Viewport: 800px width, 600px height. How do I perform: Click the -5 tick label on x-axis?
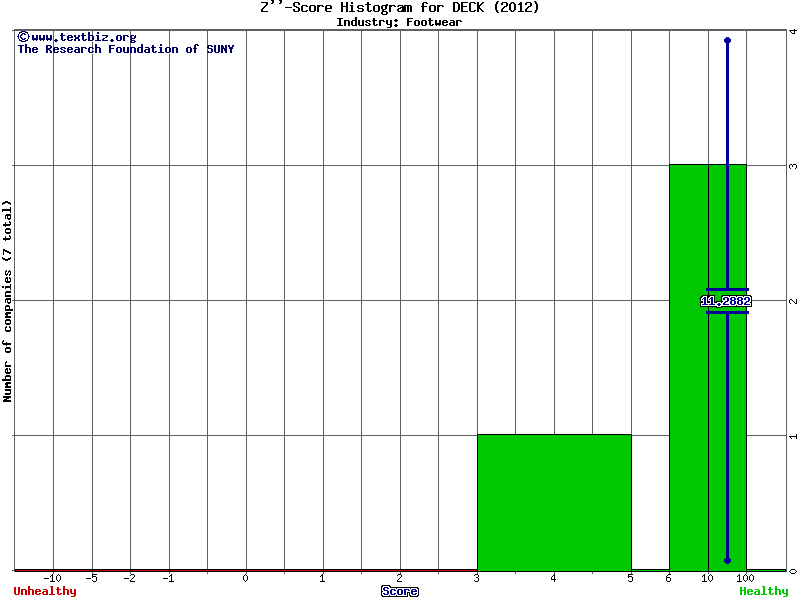coord(91,578)
